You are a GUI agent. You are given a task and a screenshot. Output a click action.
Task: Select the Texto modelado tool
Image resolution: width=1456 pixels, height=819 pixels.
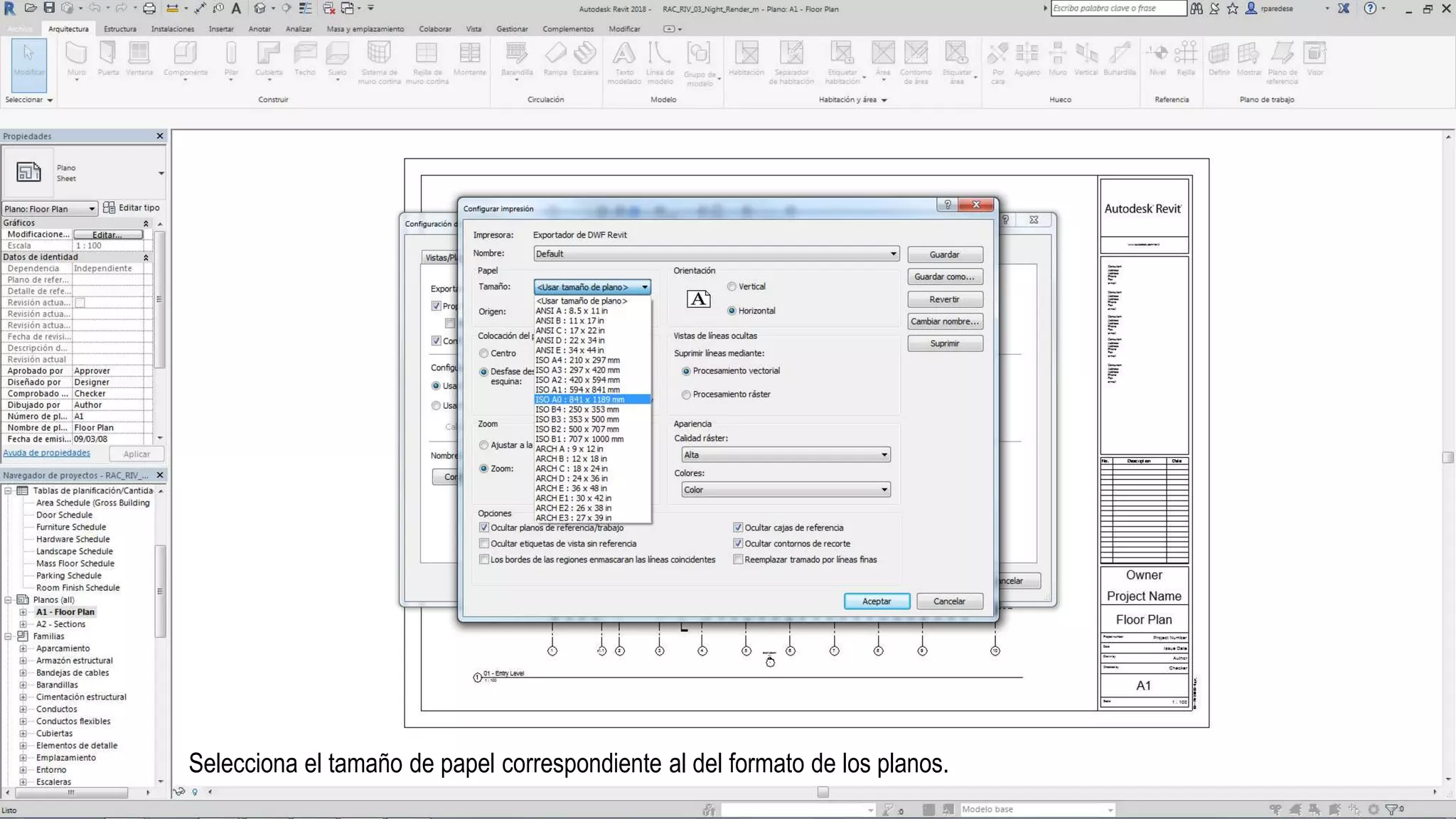pos(624,63)
